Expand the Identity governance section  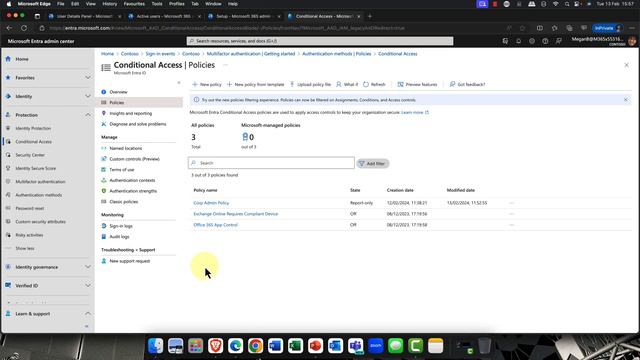click(x=88, y=267)
